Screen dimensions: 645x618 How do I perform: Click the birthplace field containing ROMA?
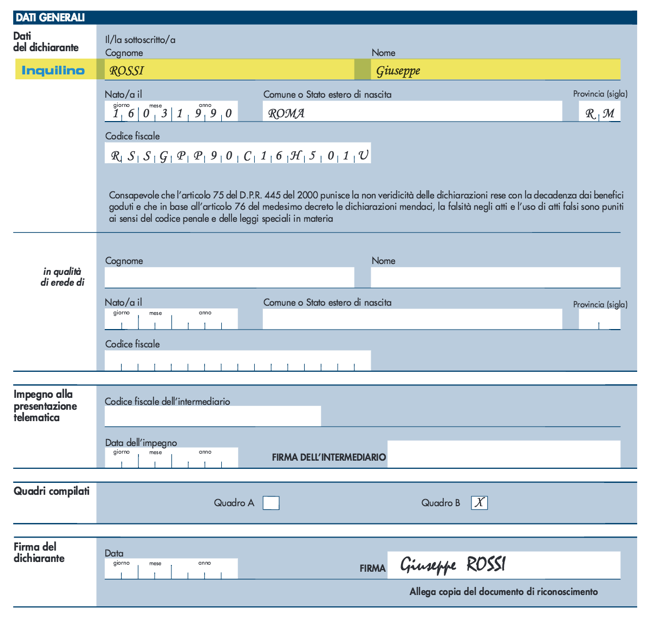(412, 113)
